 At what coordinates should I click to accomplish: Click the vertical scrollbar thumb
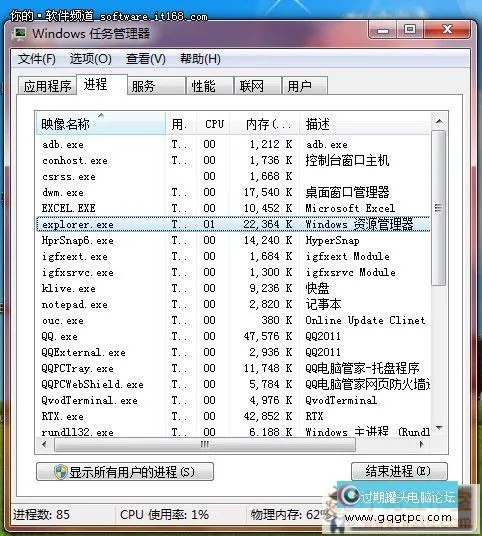click(439, 207)
